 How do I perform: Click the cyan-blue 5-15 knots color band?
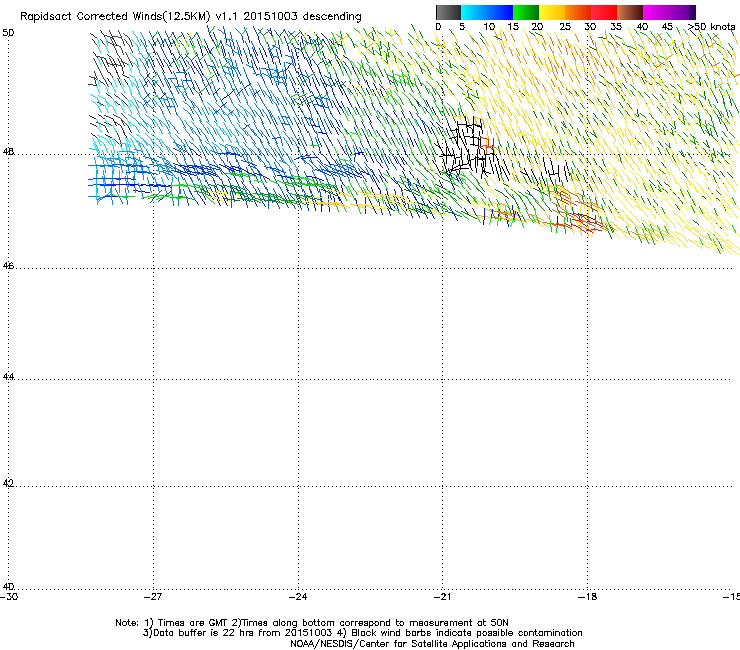(487, 12)
